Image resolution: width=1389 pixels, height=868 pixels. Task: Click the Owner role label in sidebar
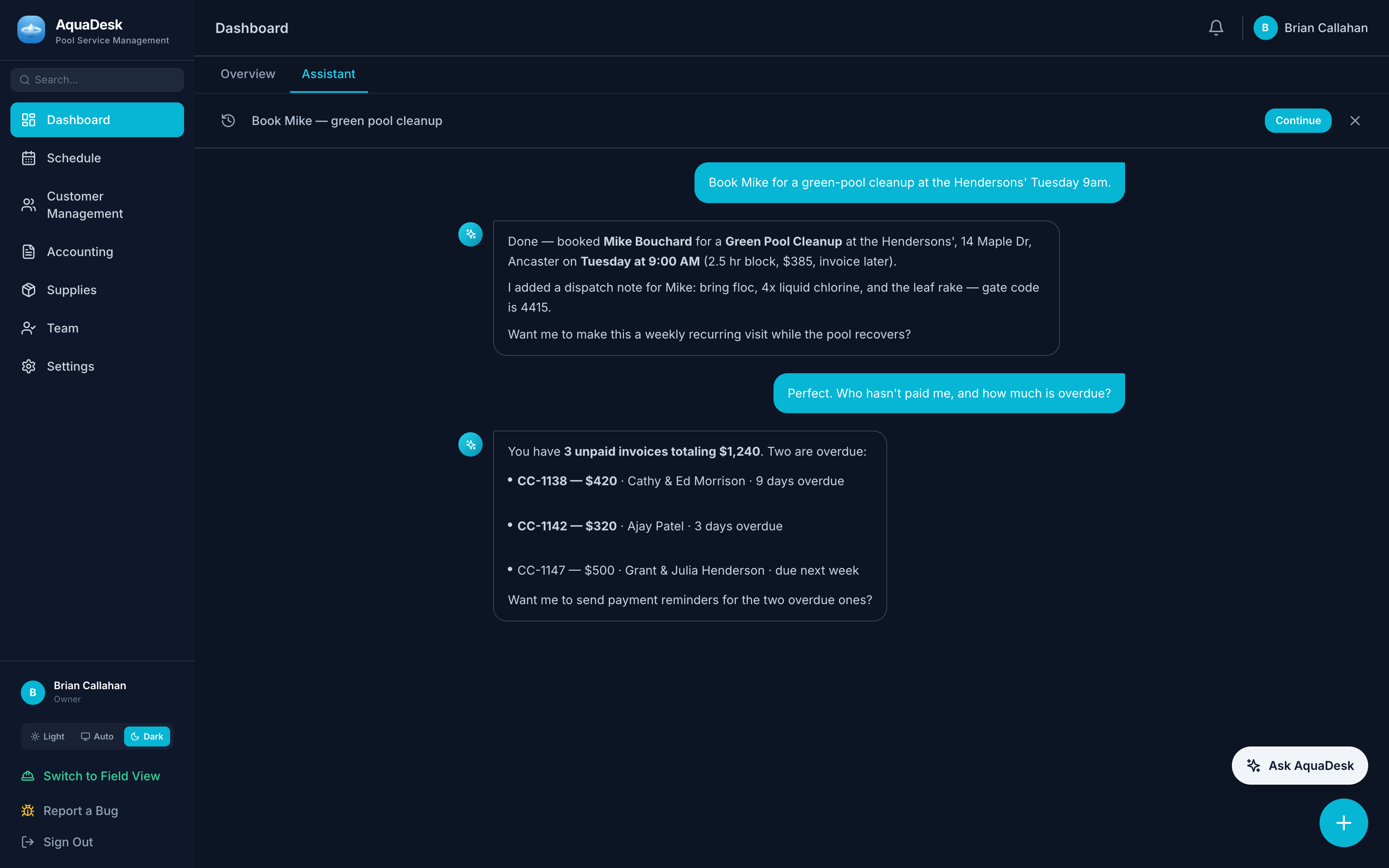[x=67, y=699]
